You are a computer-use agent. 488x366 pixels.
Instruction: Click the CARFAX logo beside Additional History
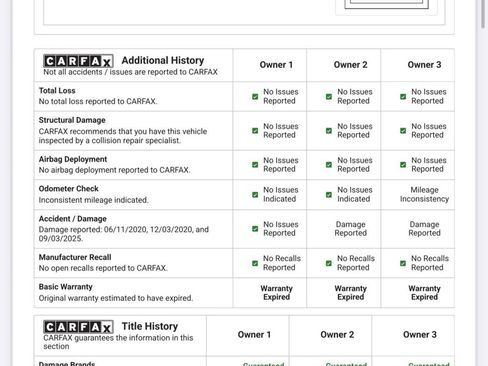78,61
